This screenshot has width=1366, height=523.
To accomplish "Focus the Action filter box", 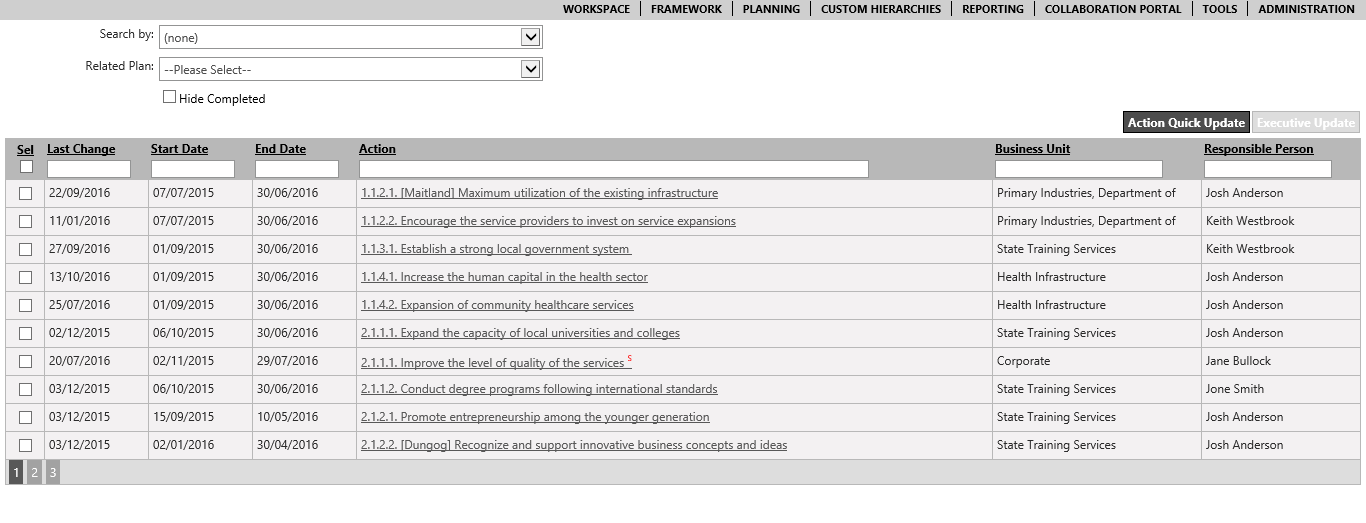I will tap(614, 169).
